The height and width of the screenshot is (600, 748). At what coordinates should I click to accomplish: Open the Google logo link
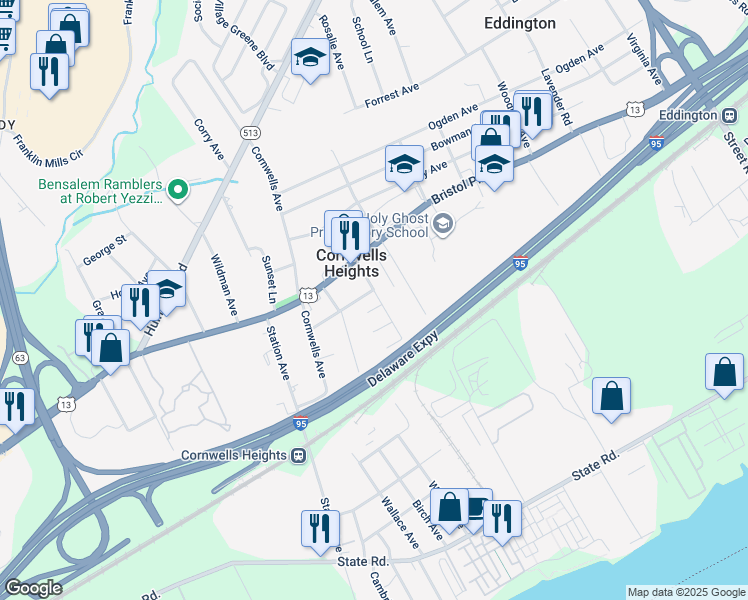point(34,588)
